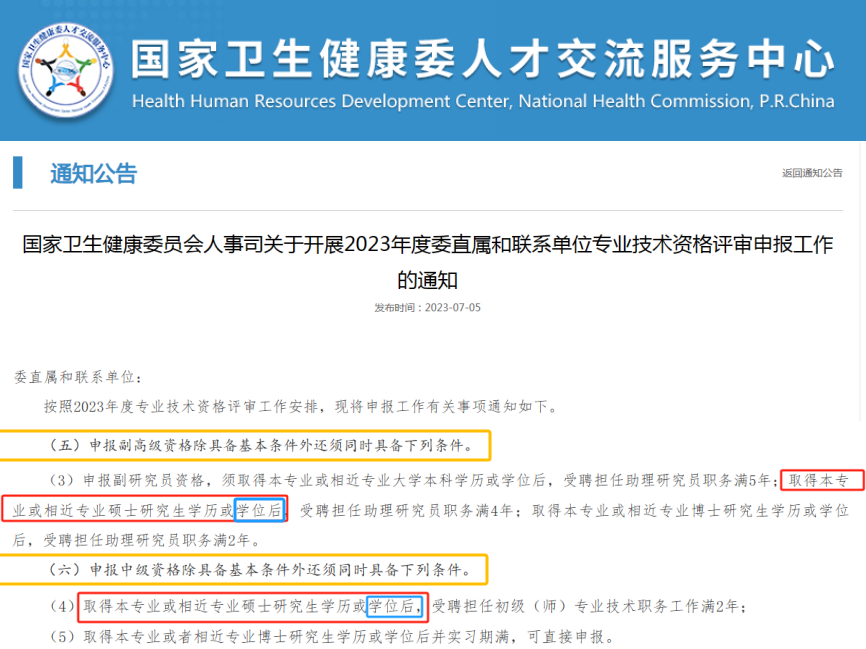Click the line 后，受聘担任助理研究员职务满2年。

[137, 540]
